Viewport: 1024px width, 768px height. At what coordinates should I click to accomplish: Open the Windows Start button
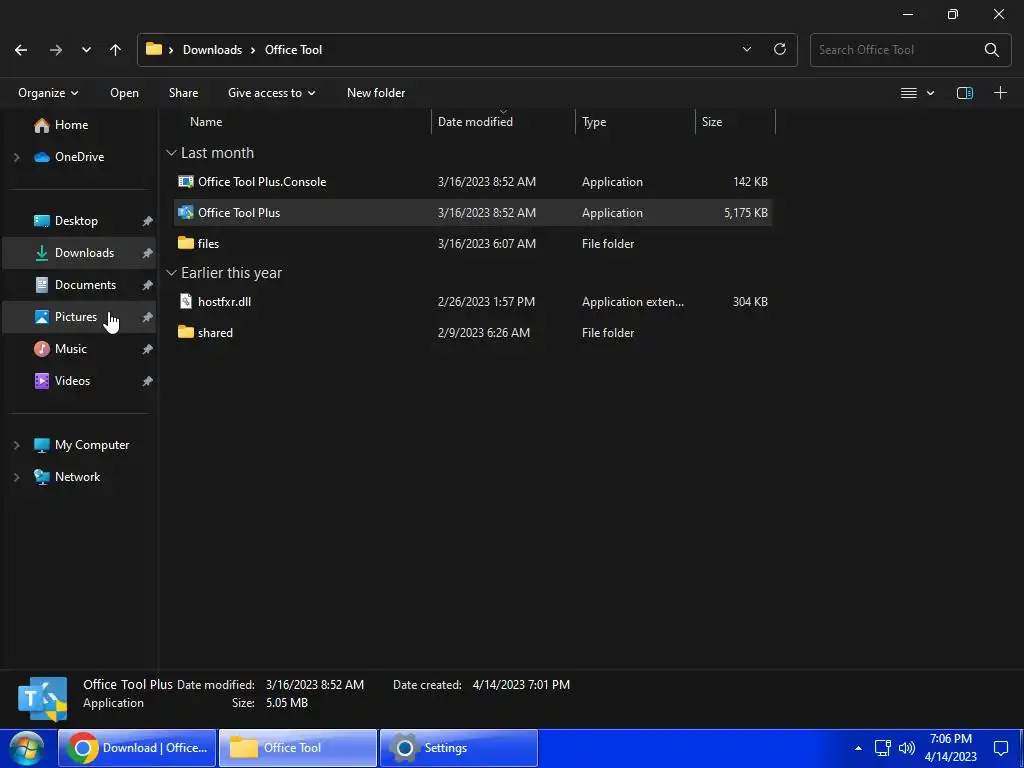point(26,748)
